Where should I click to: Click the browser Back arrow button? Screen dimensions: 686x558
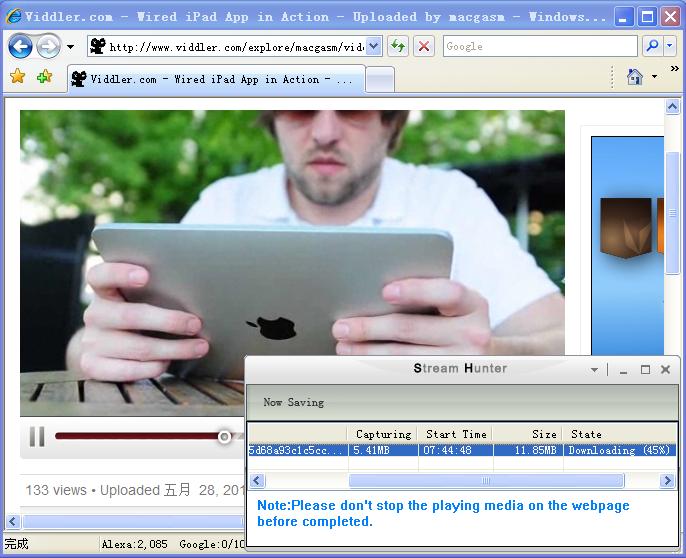20,46
